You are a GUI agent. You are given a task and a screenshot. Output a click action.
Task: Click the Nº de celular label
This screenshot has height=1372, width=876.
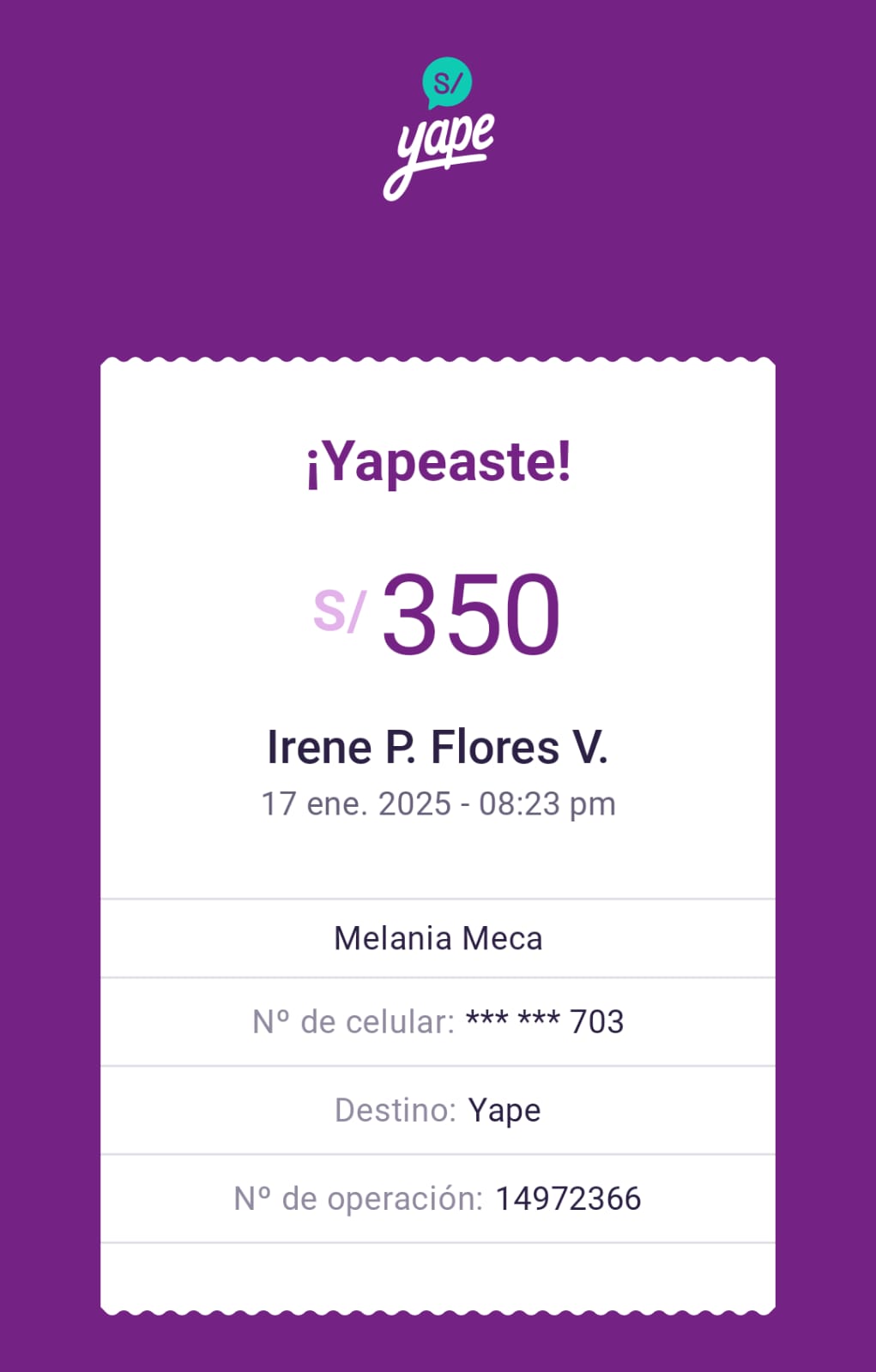(353, 1022)
